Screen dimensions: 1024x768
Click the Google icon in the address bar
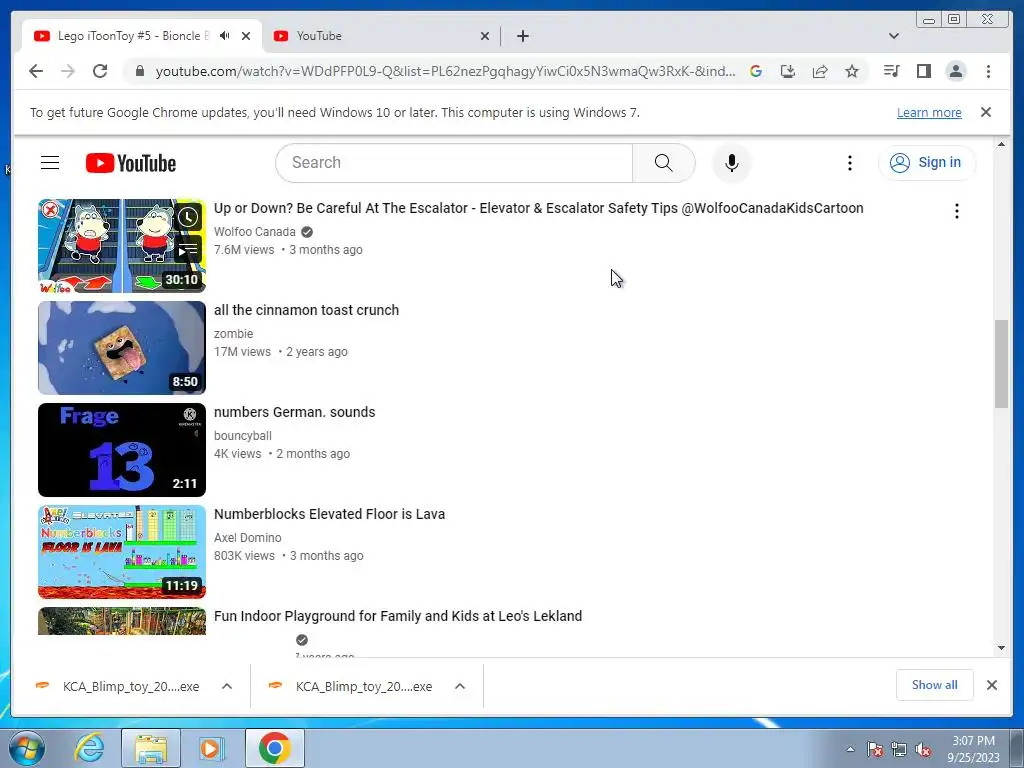(x=756, y=71)
